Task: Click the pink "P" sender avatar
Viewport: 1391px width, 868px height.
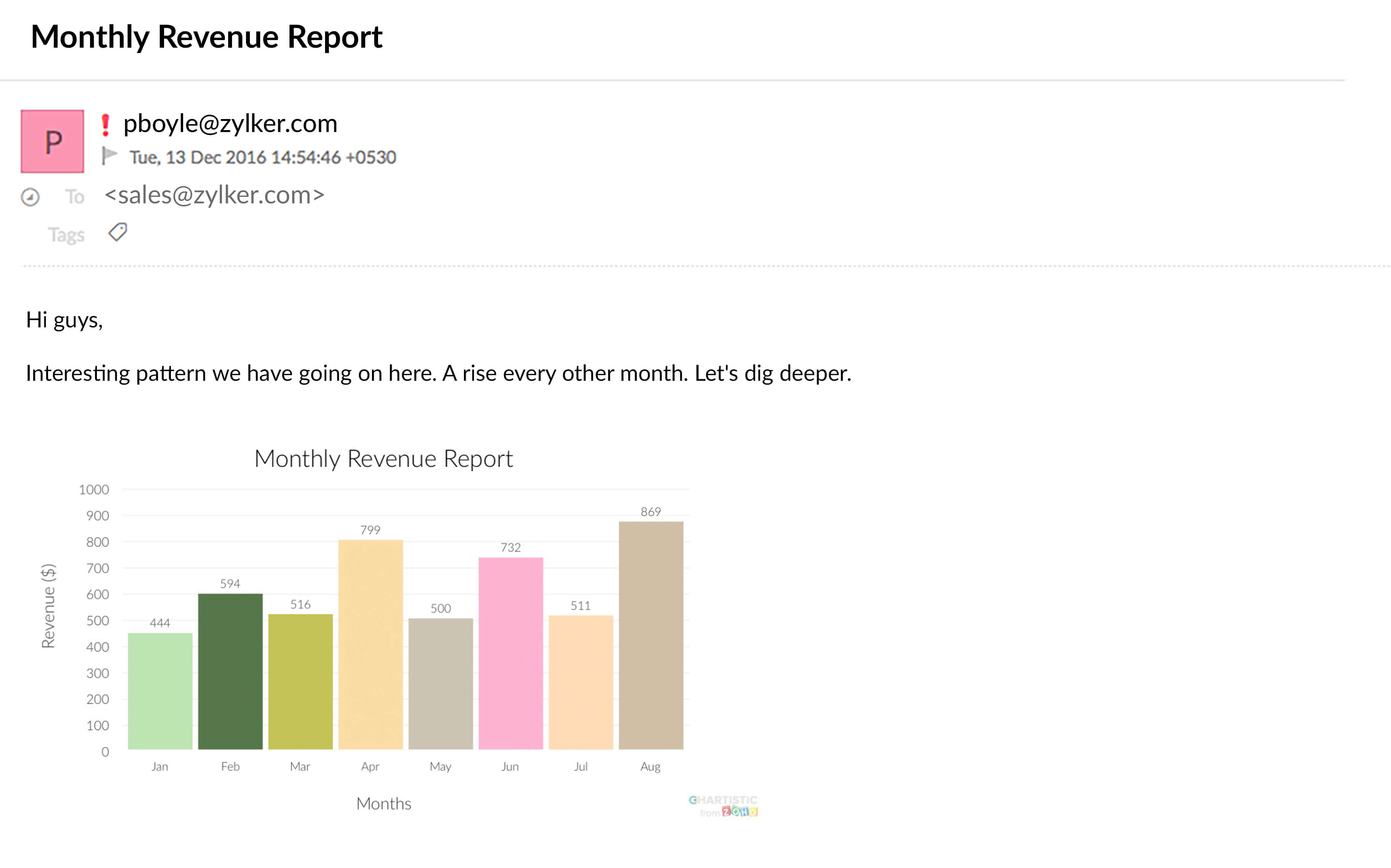Action: pyautogui.click(x=52, y=141)
